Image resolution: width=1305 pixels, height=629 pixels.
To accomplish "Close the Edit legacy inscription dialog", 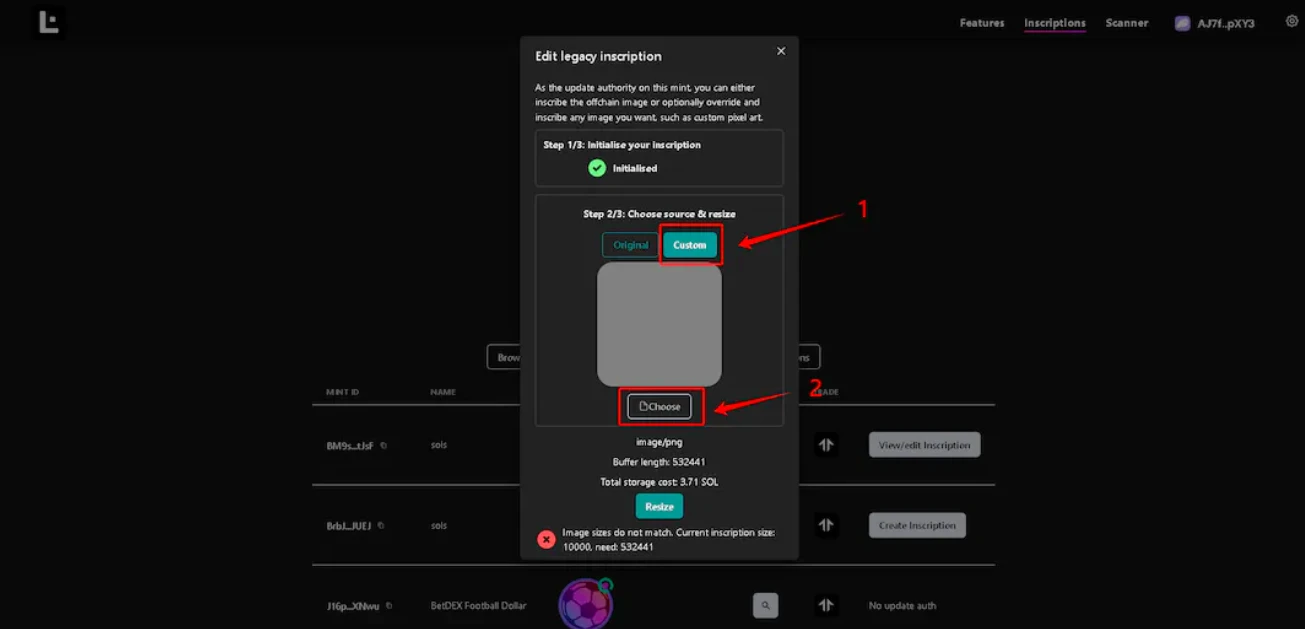I will click(x=781, y=51).
